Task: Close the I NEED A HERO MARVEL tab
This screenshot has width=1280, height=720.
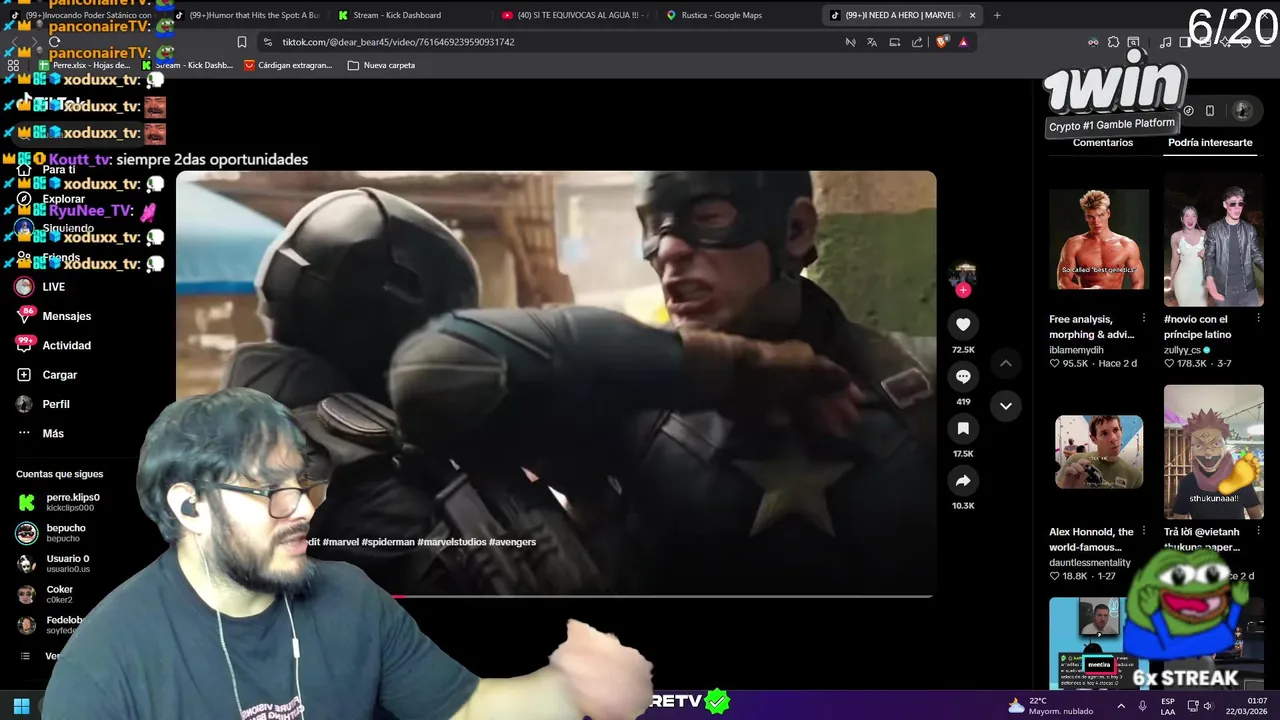Action: point(972,15)
